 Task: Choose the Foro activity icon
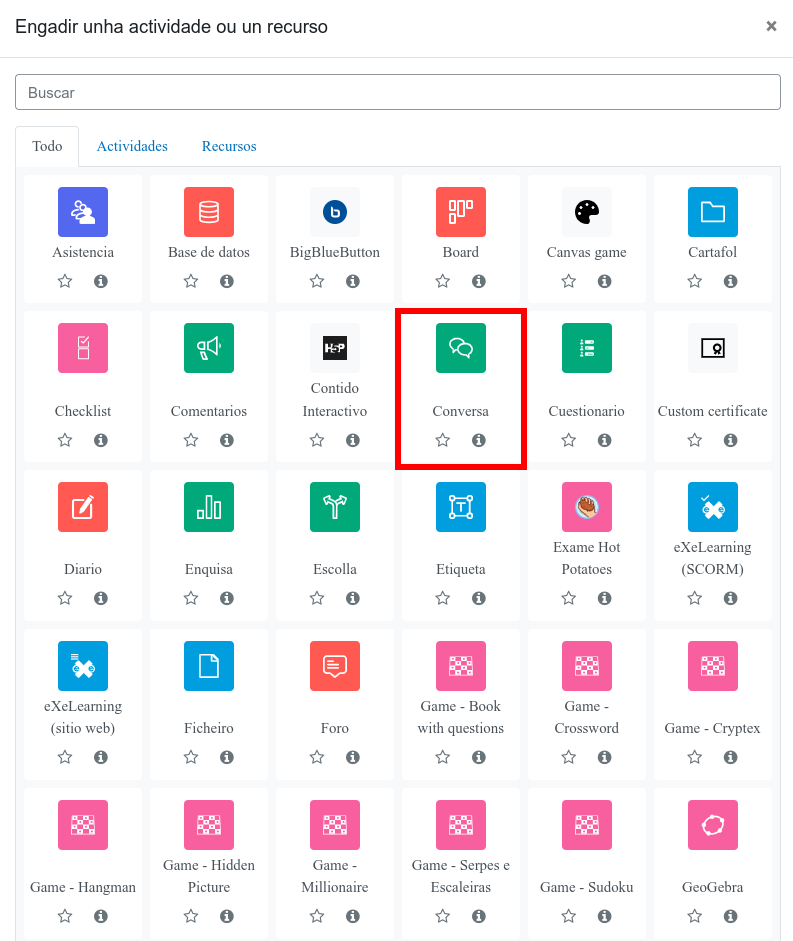335,666
